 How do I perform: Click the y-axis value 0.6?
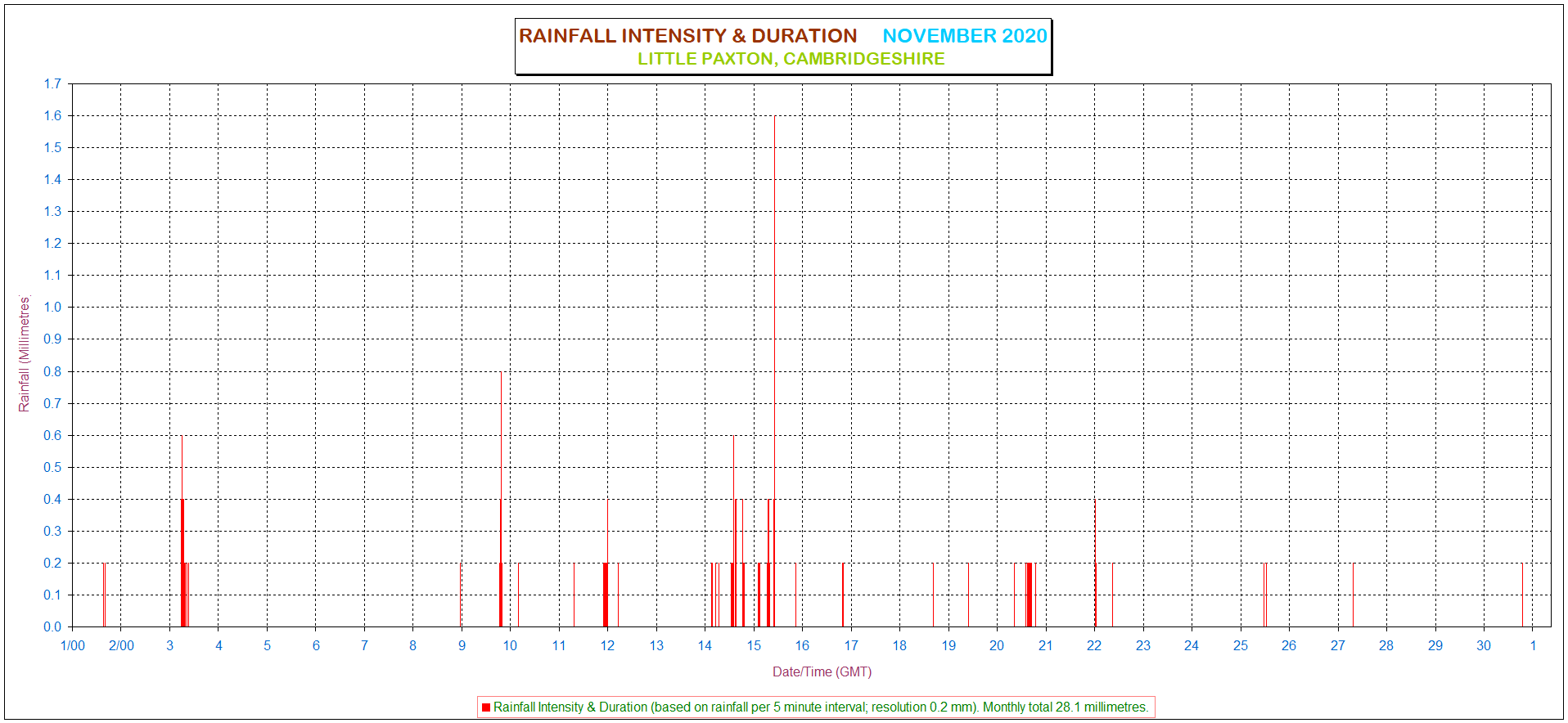[52, 435]
